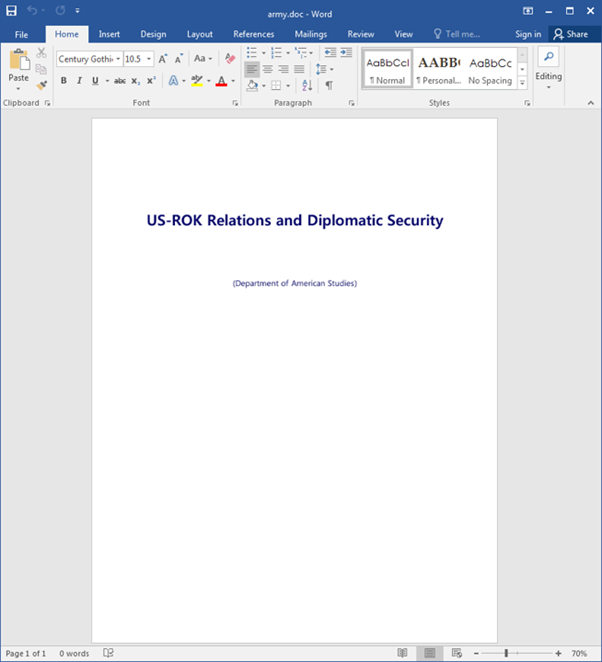The image size is (602, 662).
Task: Toggle Italic formatting
Action: click(79, 81)
